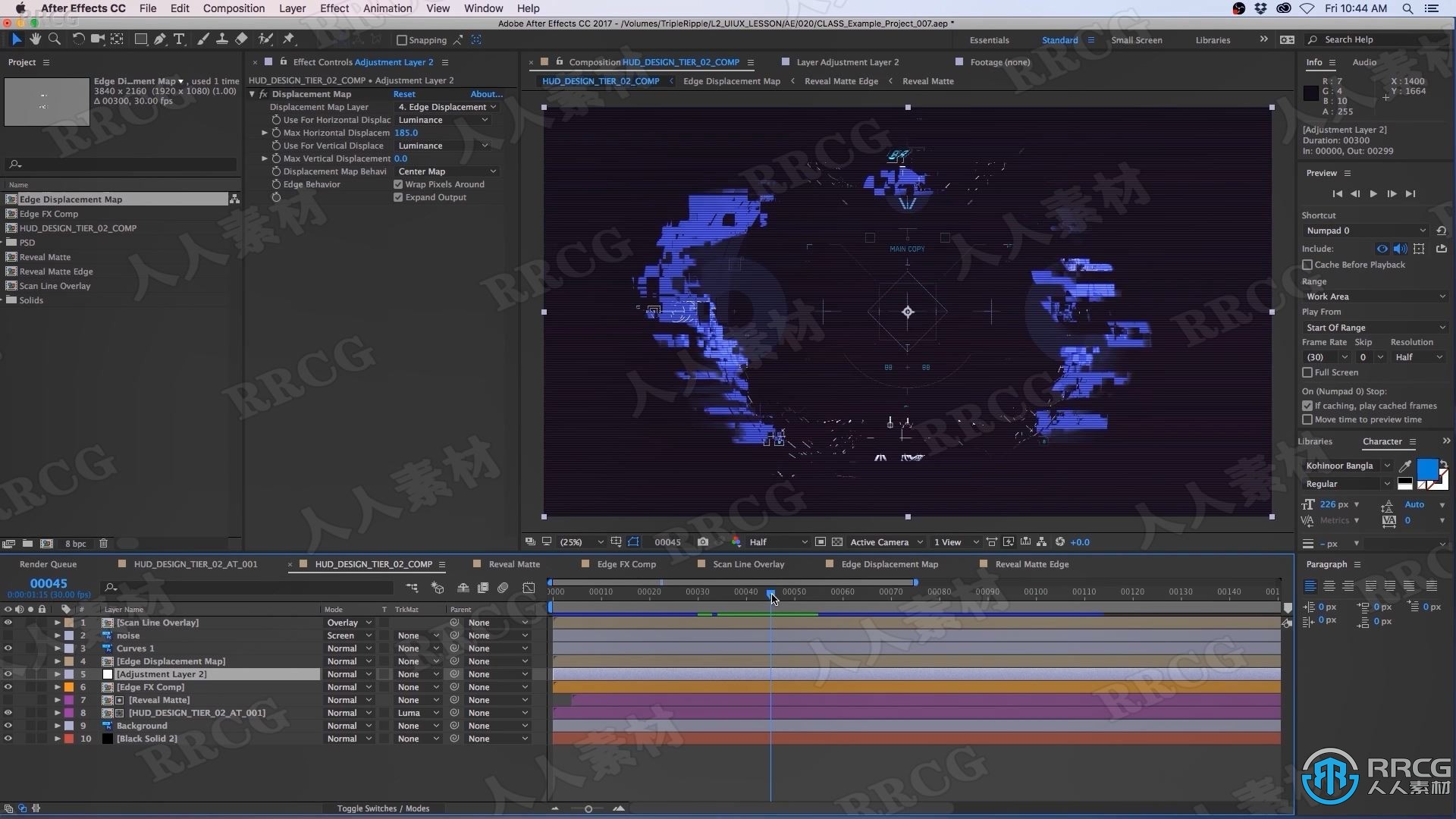1456x819 pixels.
Task: Drag the playhead at timecode 00045
Action: point(770,591)
